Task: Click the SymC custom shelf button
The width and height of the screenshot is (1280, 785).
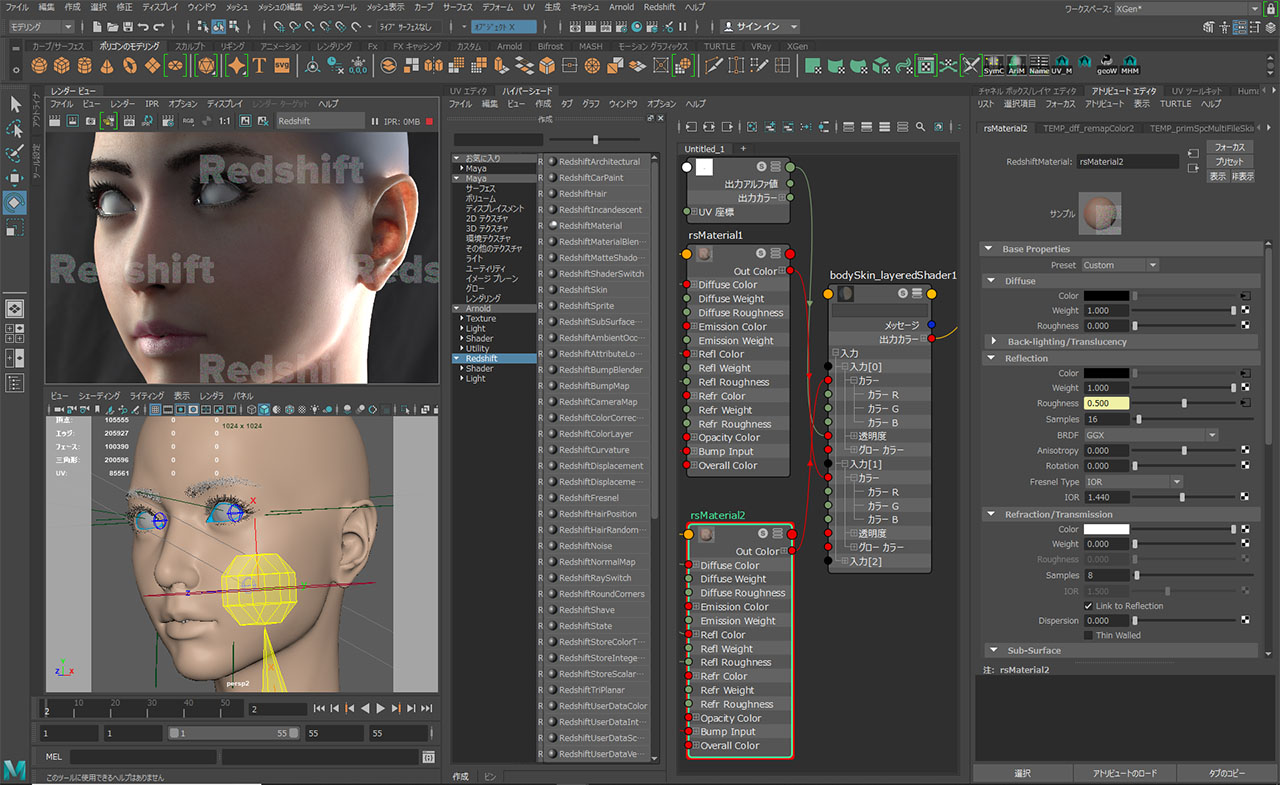Action: (994, 66)
